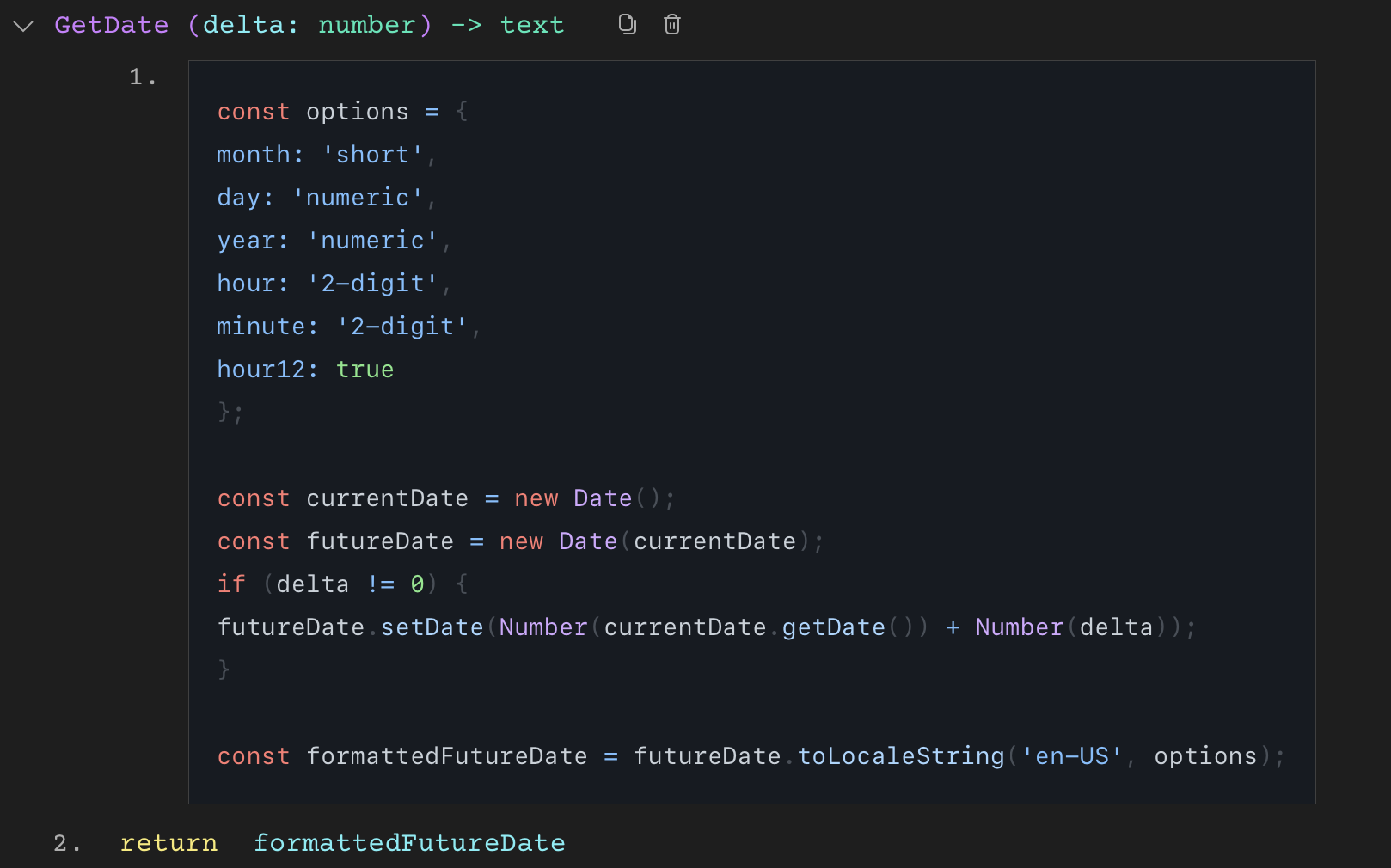Select the text return type label
The image size is (1391, 868).
[531, 25]
